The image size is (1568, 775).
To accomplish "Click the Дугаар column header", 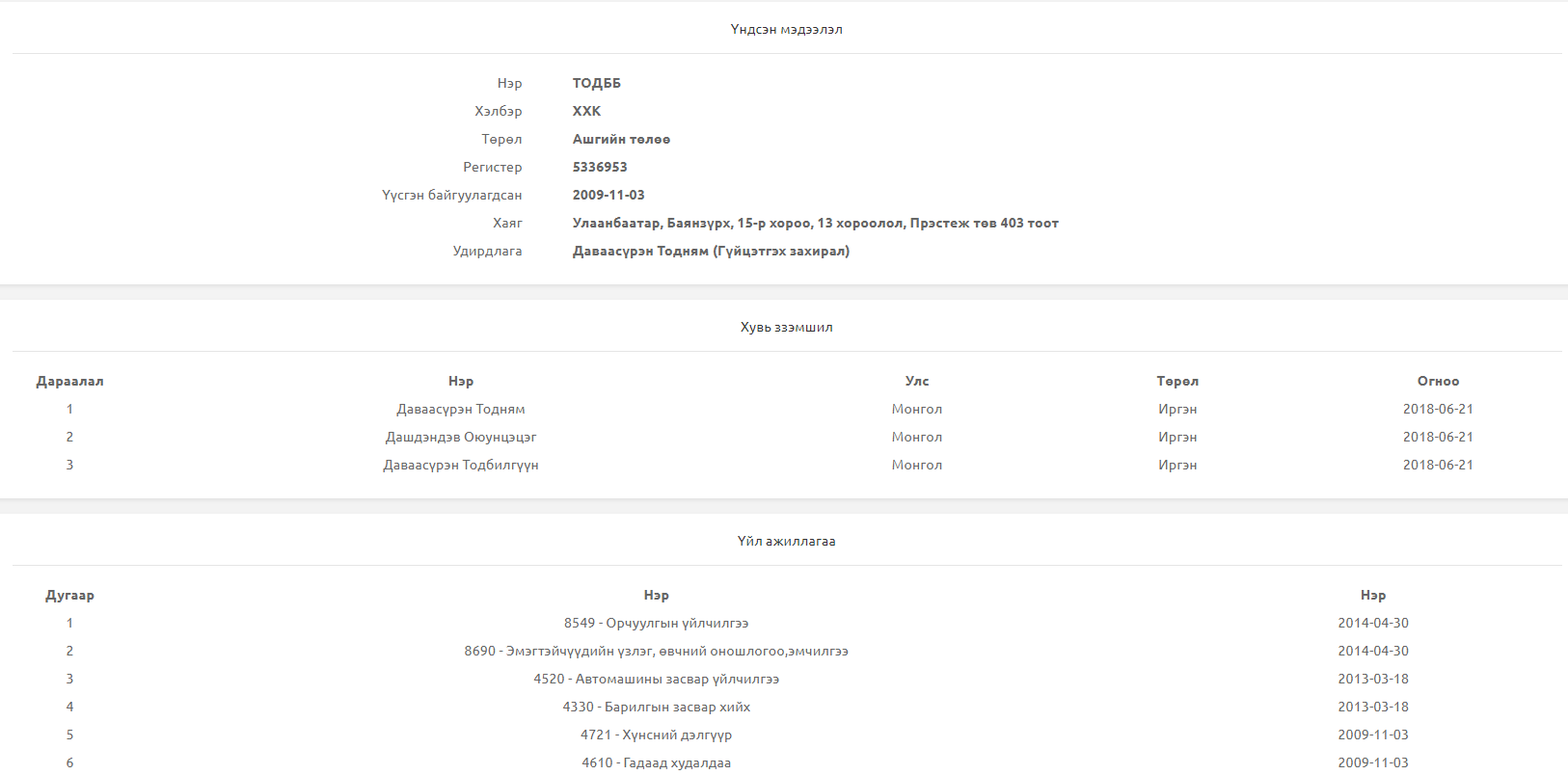I will 69,596.
